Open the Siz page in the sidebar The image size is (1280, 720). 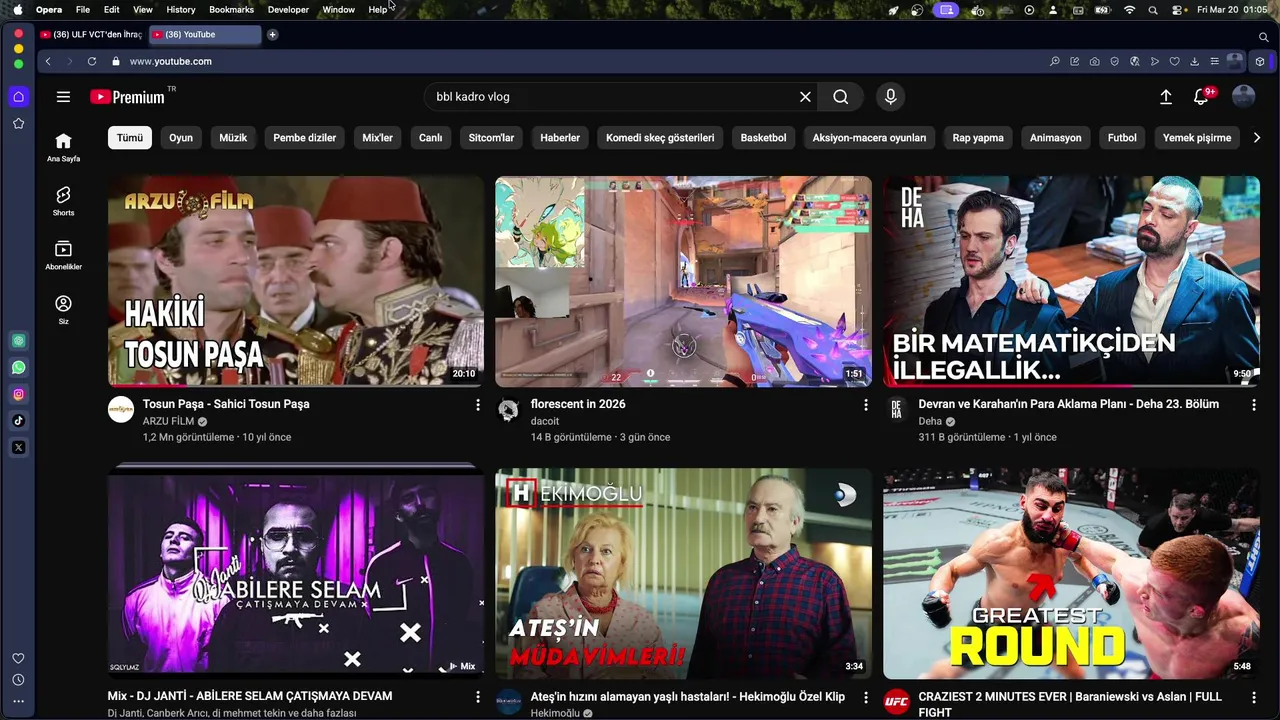[x=63, y=309]
